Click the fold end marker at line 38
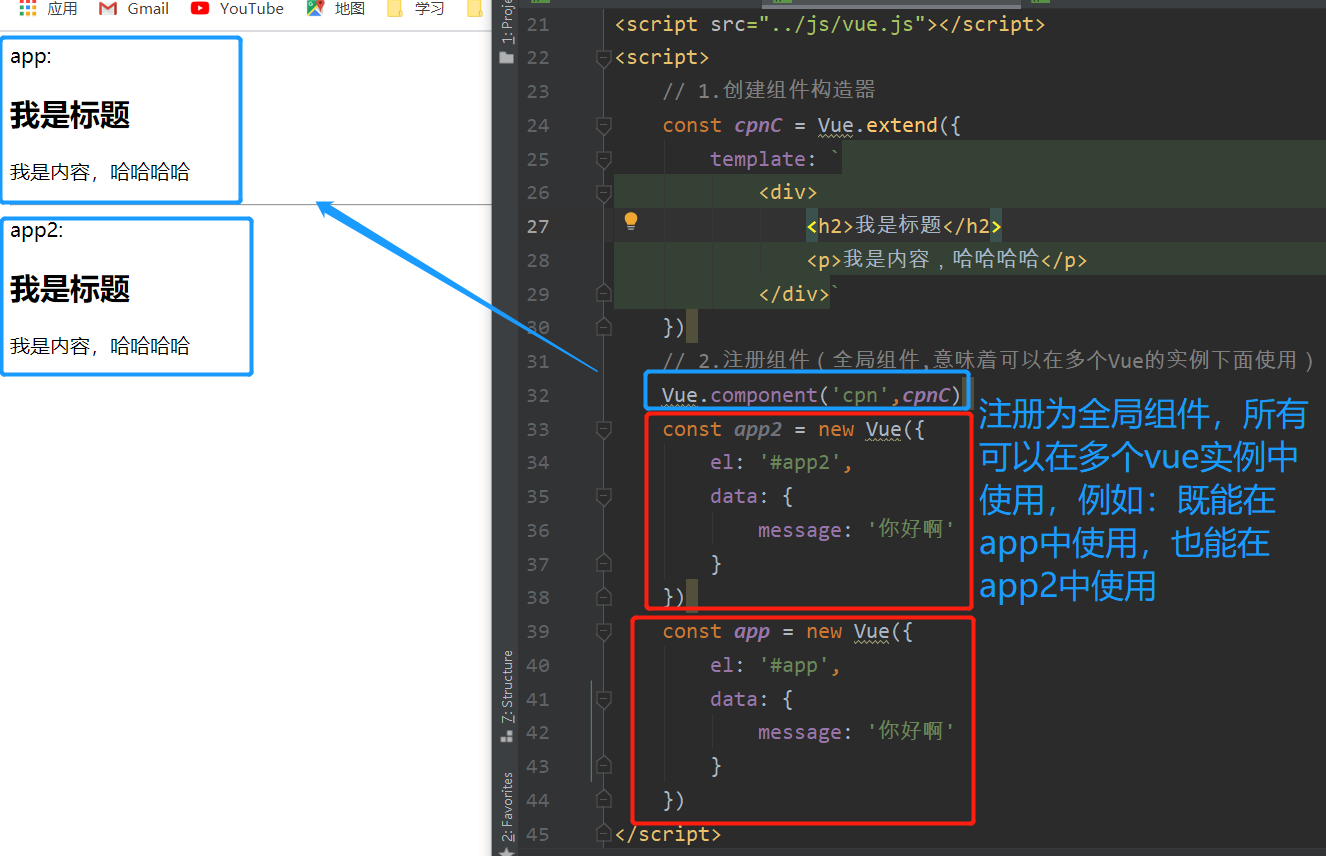 click(603, 597)
